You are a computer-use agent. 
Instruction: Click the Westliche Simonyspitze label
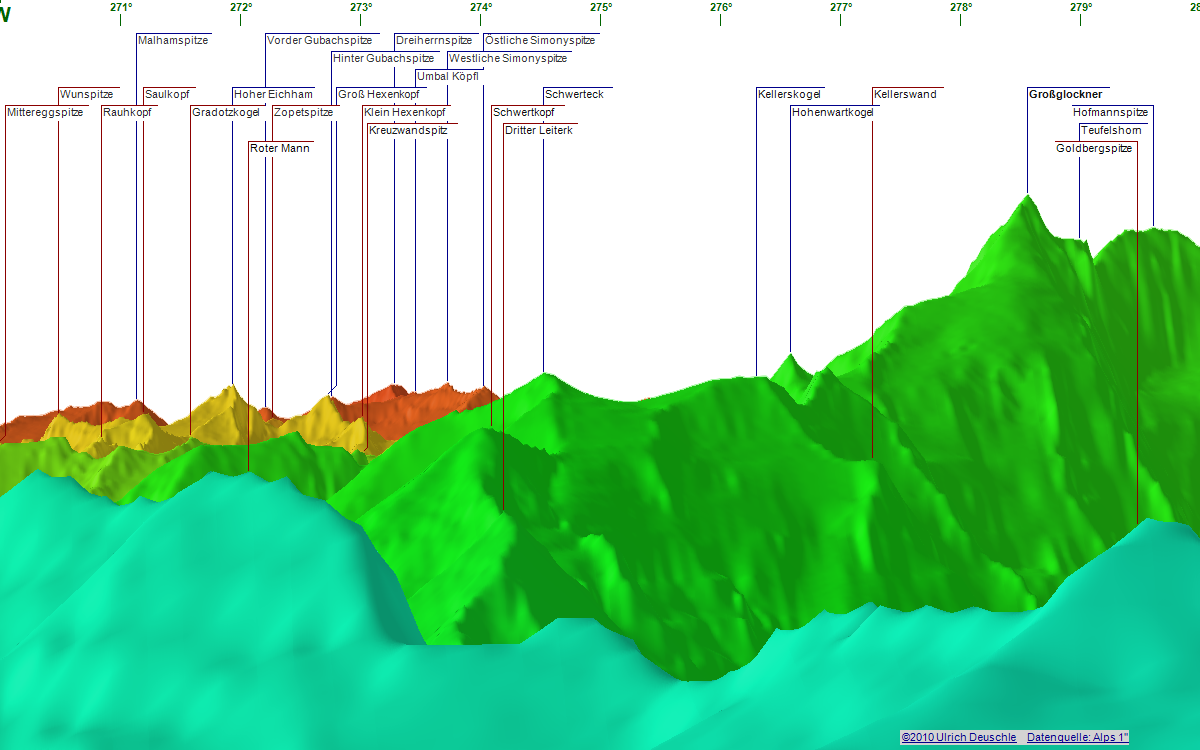click(x=508, y=58)
